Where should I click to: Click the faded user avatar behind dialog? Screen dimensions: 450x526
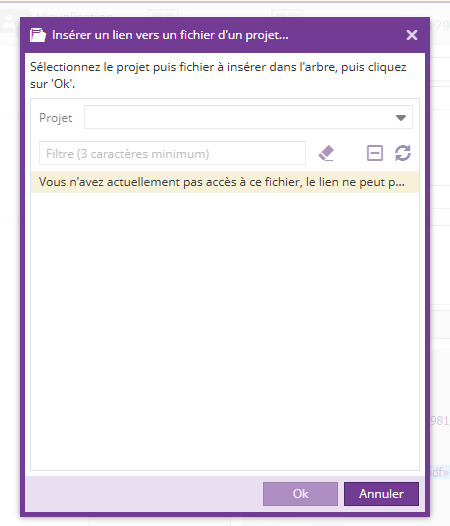[9, 21]
